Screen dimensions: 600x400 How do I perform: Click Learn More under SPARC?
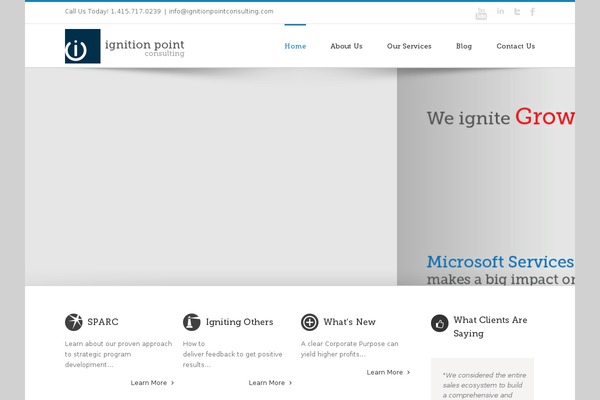click(x=152, y=383)
